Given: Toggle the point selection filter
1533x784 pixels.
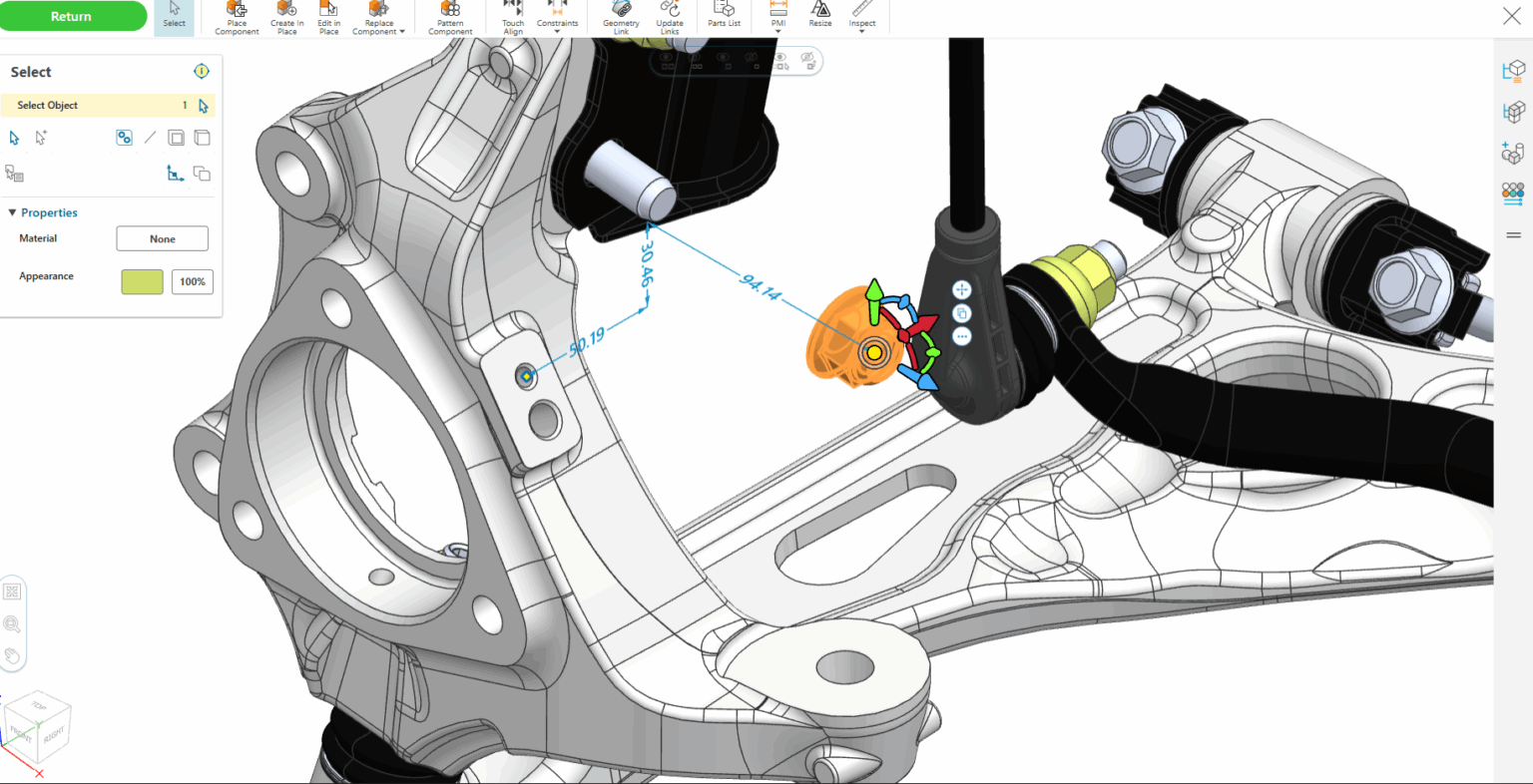Looking at the screenshot, I should 124,138.
